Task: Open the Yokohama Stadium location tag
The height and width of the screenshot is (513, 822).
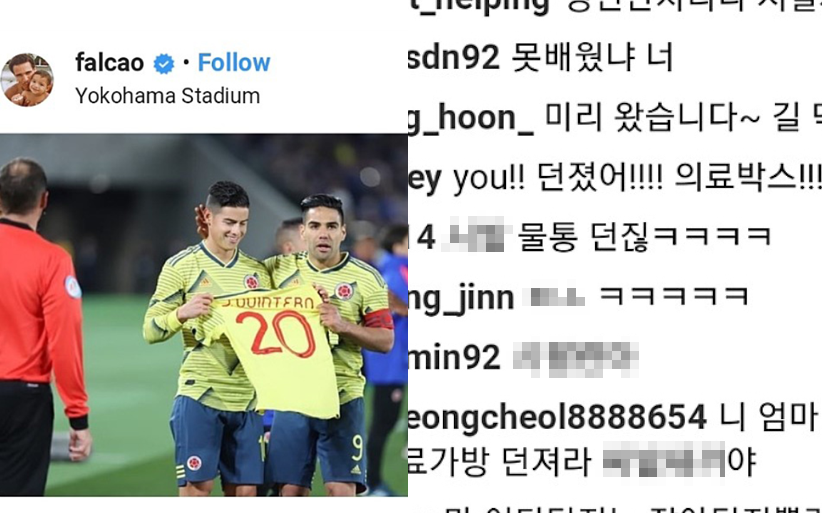Action: [167, 96]
